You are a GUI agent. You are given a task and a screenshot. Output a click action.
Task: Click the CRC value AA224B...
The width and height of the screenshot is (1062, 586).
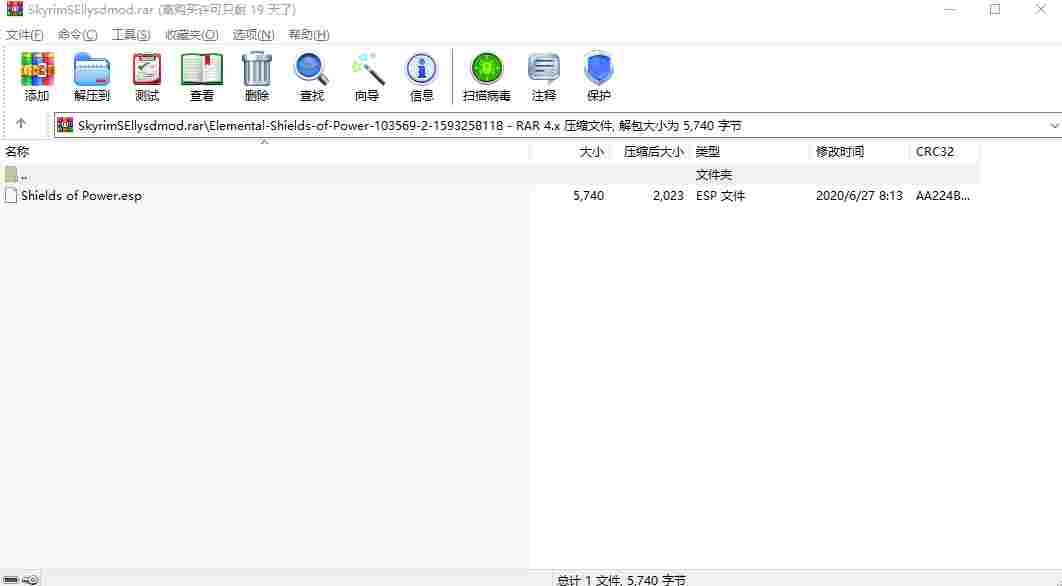(942, 196)
